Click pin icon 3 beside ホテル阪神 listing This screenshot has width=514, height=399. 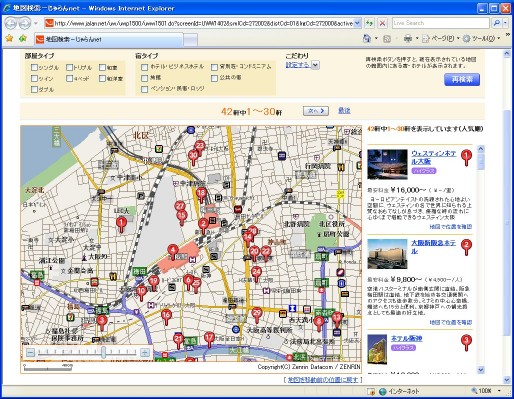coord(466,343)
